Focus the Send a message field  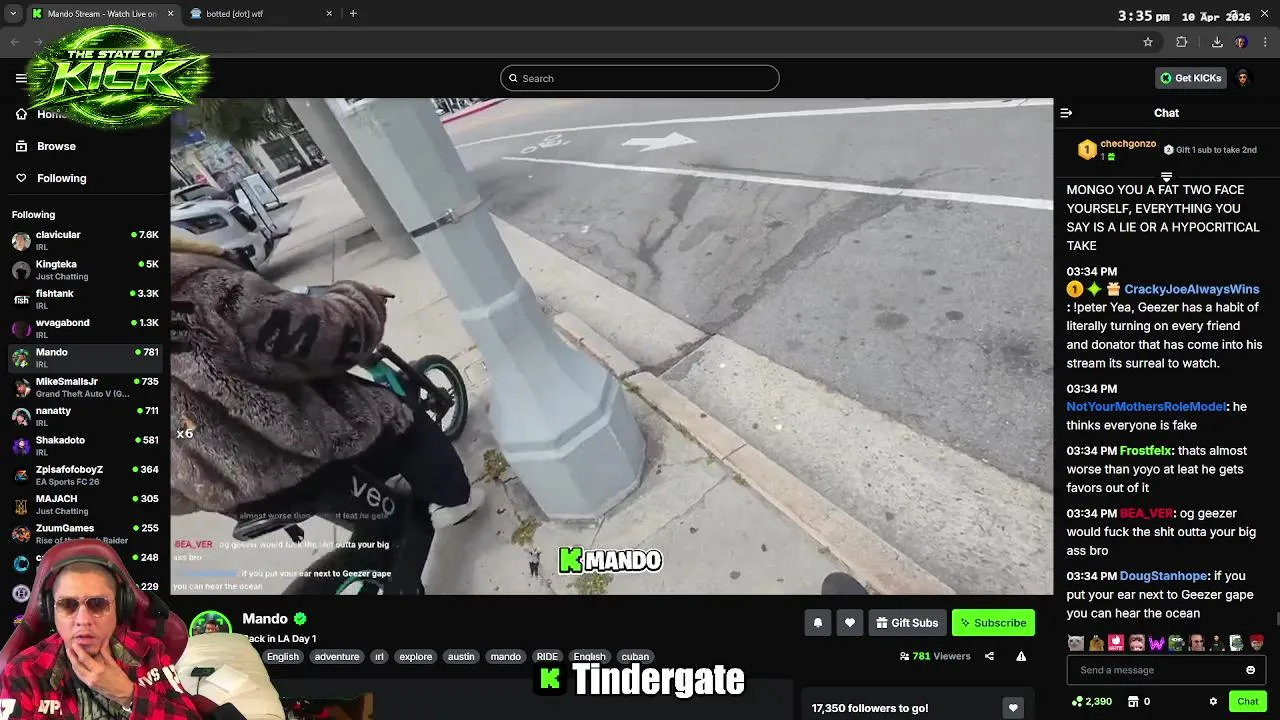1166,670
